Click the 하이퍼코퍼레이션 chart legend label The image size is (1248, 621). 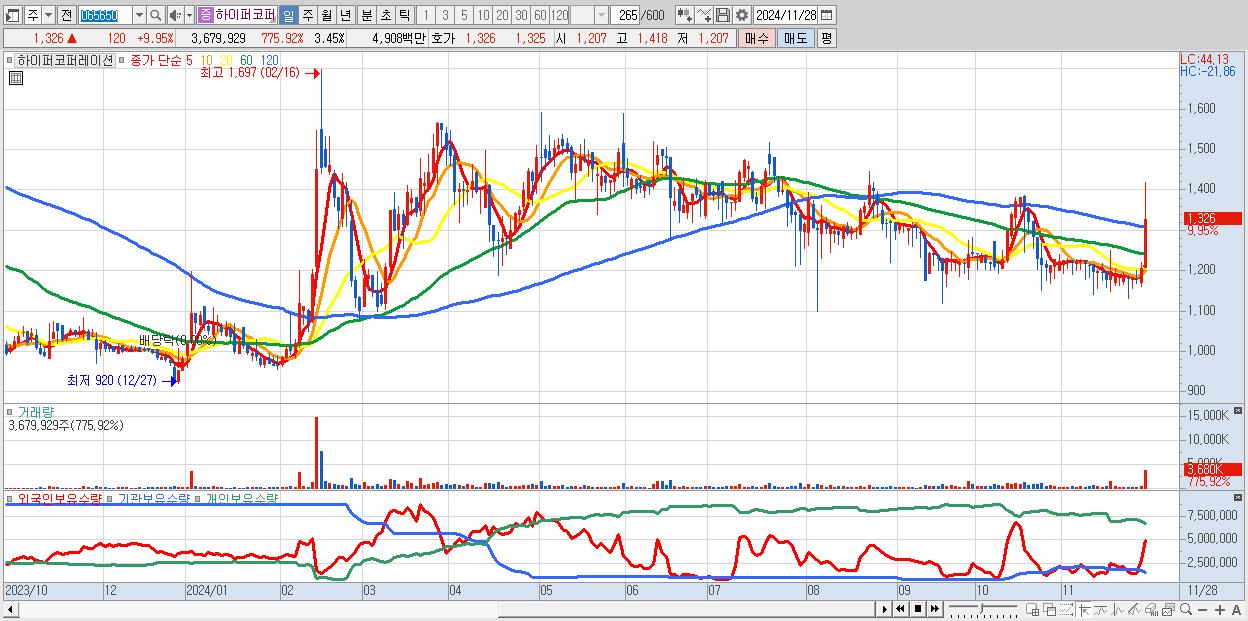coord(64,60)
